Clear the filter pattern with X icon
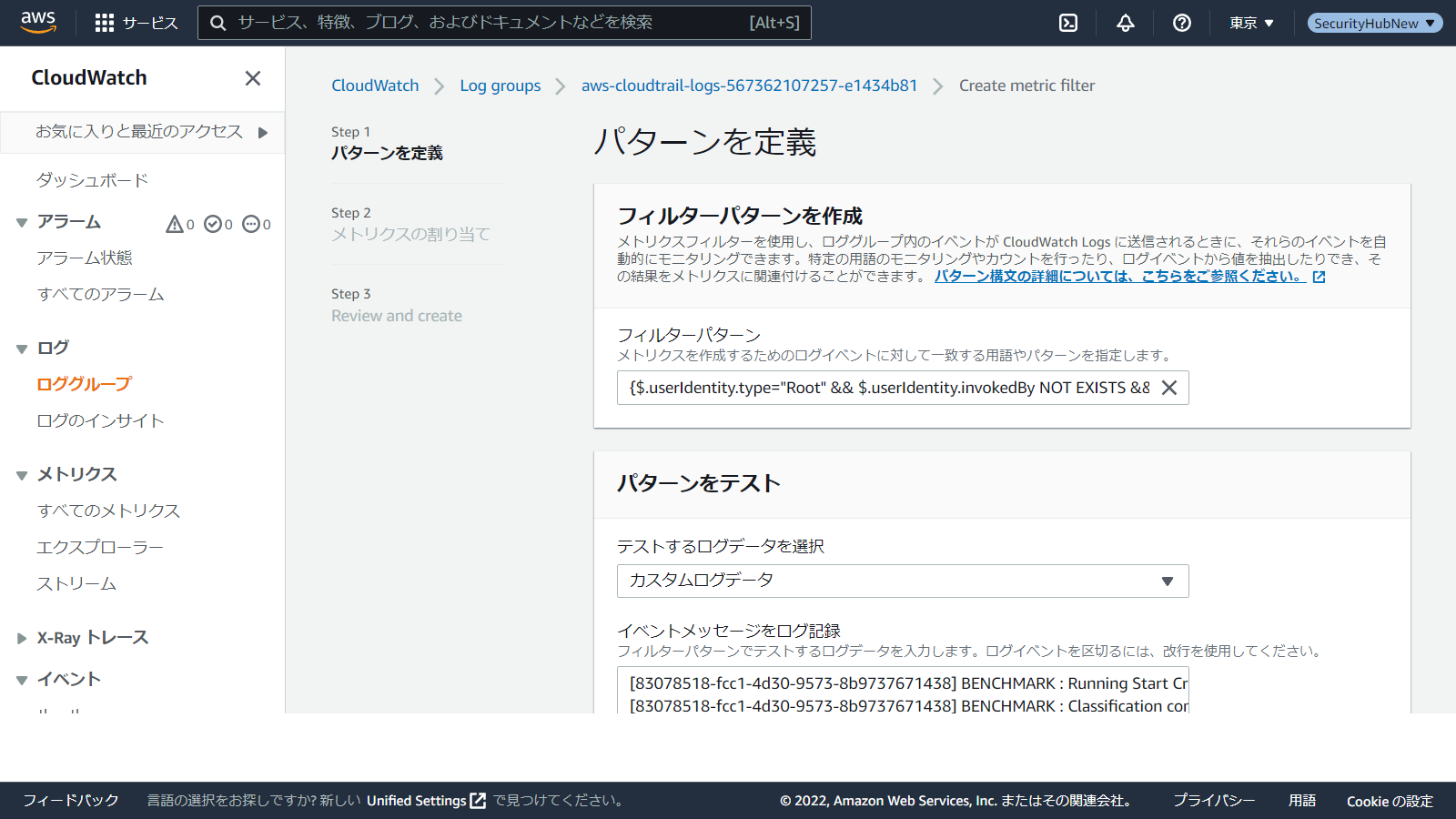The height and width of the screenshot is (819, 1456). 1169,388
